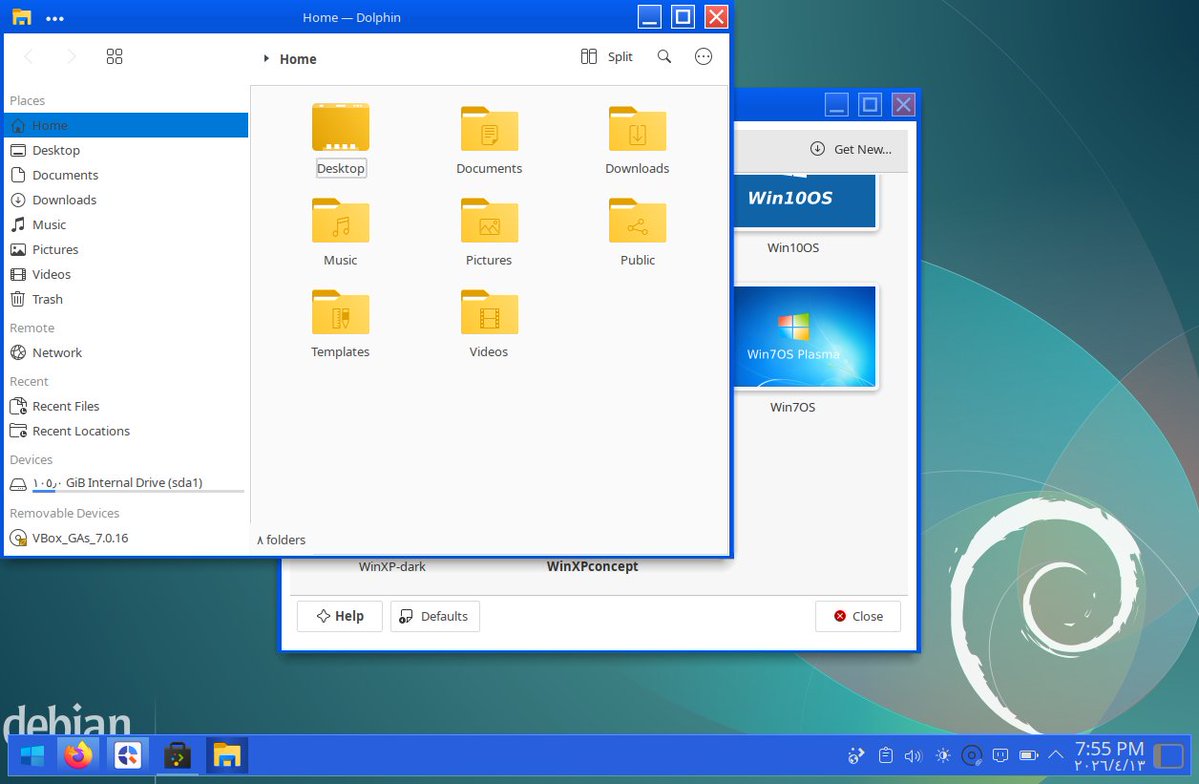The image size is (1199, 784).
Task: Open Recent Files in sidebar
Action: point(126,406)
